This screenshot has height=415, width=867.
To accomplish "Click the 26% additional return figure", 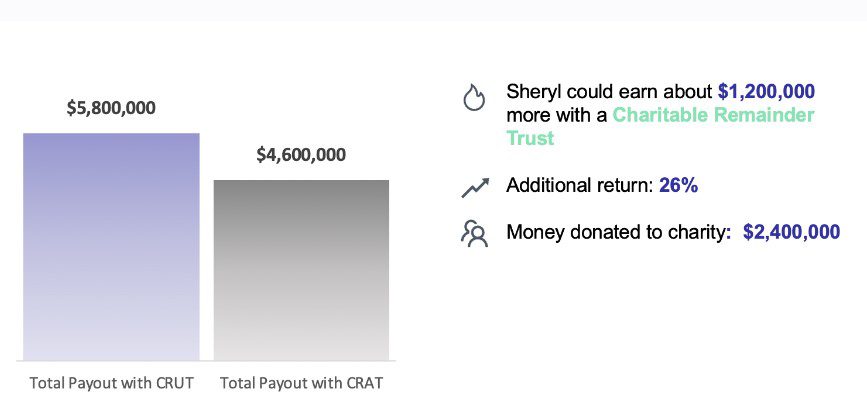I will 678,186.
